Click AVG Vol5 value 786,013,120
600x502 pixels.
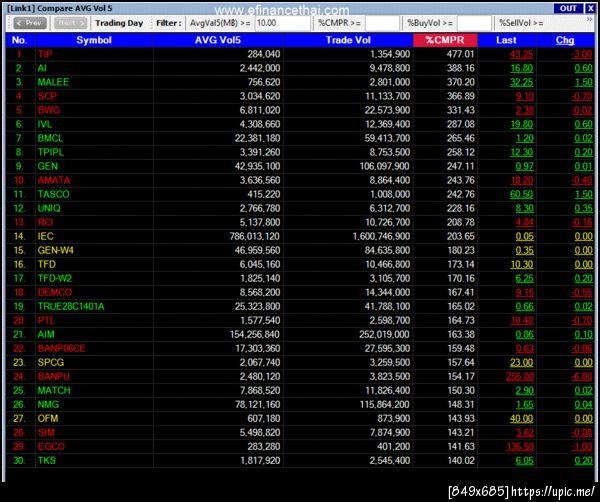tap(254, 236)
